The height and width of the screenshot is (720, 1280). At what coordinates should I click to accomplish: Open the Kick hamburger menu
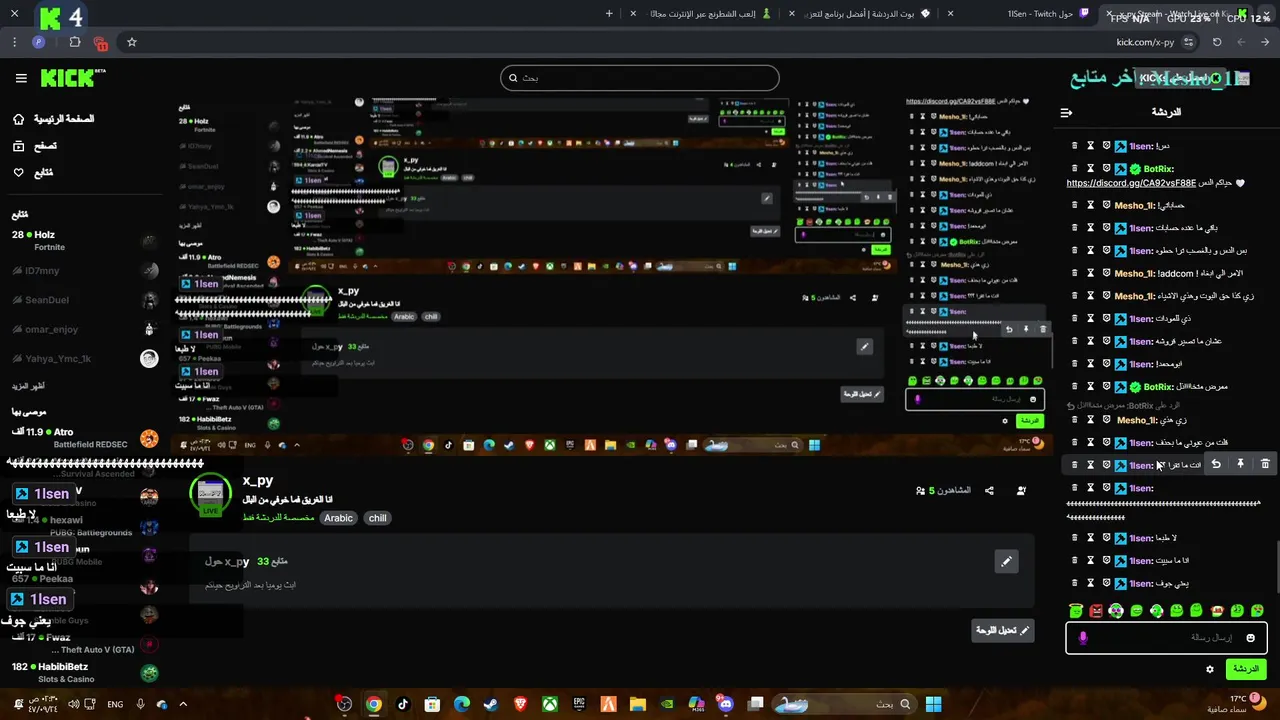point(21,78)
